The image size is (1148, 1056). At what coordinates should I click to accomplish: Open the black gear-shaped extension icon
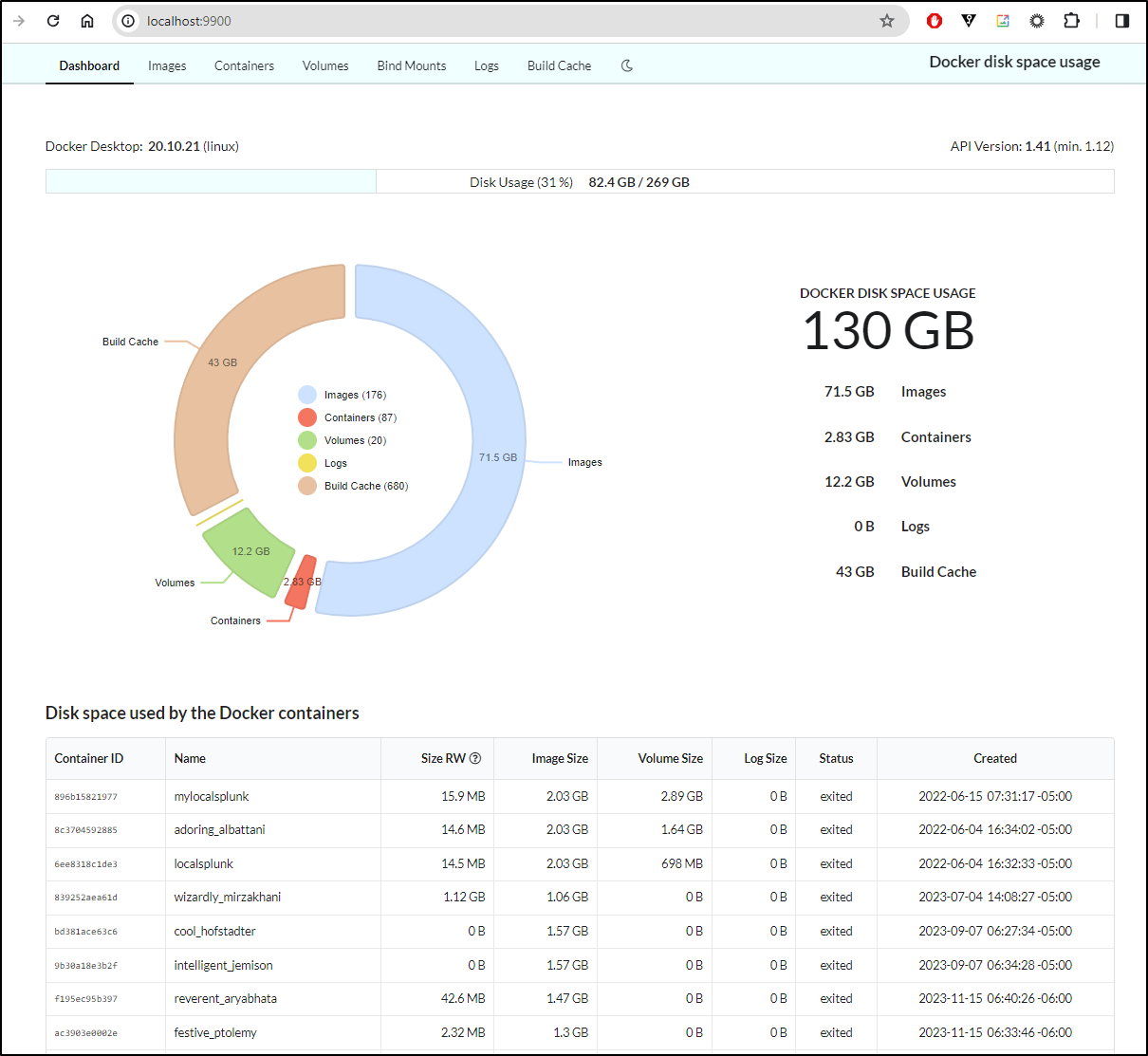1037,21
